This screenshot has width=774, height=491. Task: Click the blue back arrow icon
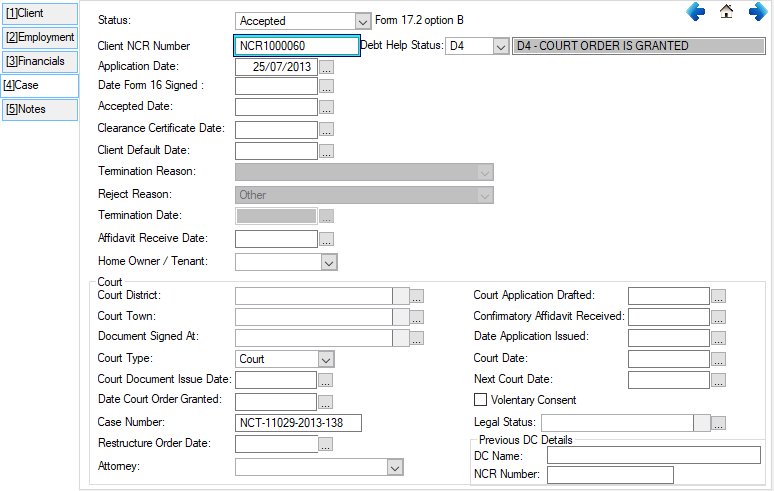click(696, 12)
